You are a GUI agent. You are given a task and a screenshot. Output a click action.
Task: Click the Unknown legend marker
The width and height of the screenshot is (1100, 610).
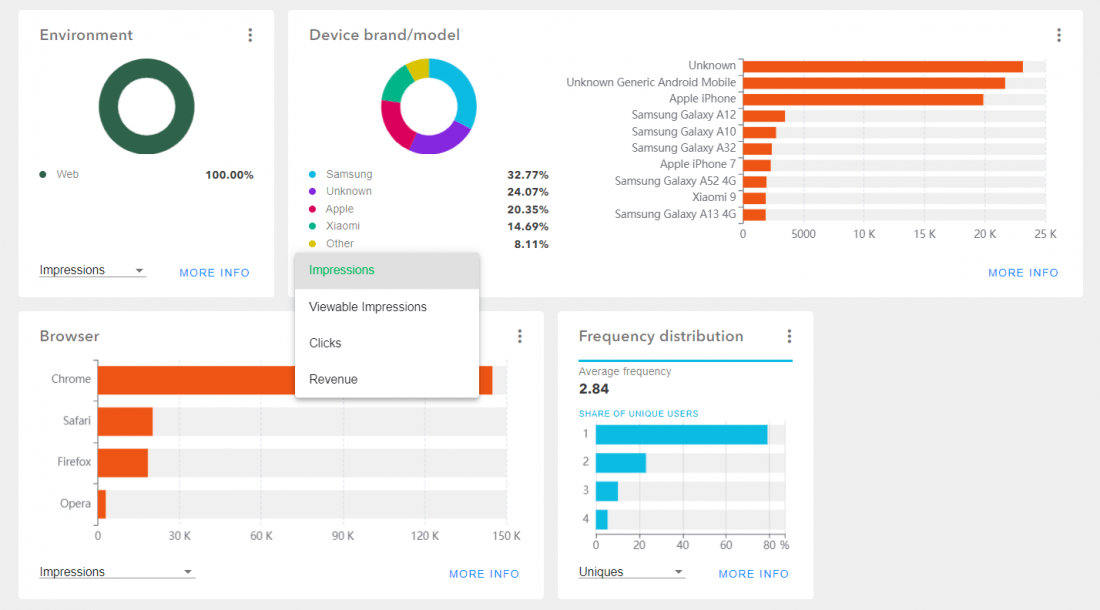point(314,191)
